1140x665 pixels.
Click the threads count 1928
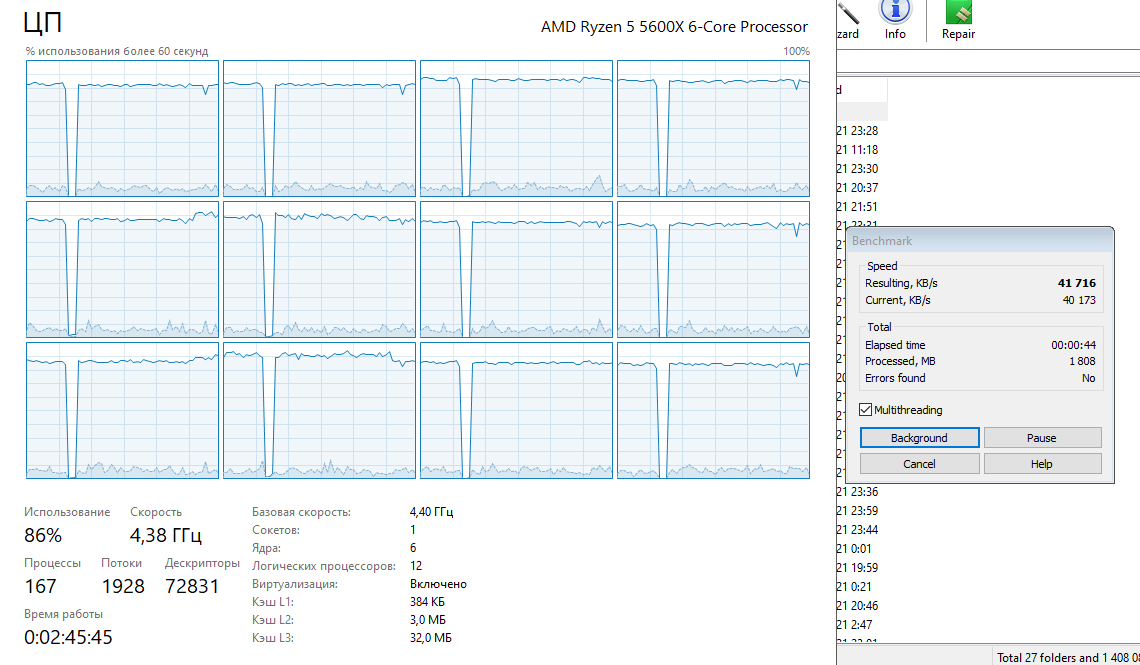tap(123, 586)
